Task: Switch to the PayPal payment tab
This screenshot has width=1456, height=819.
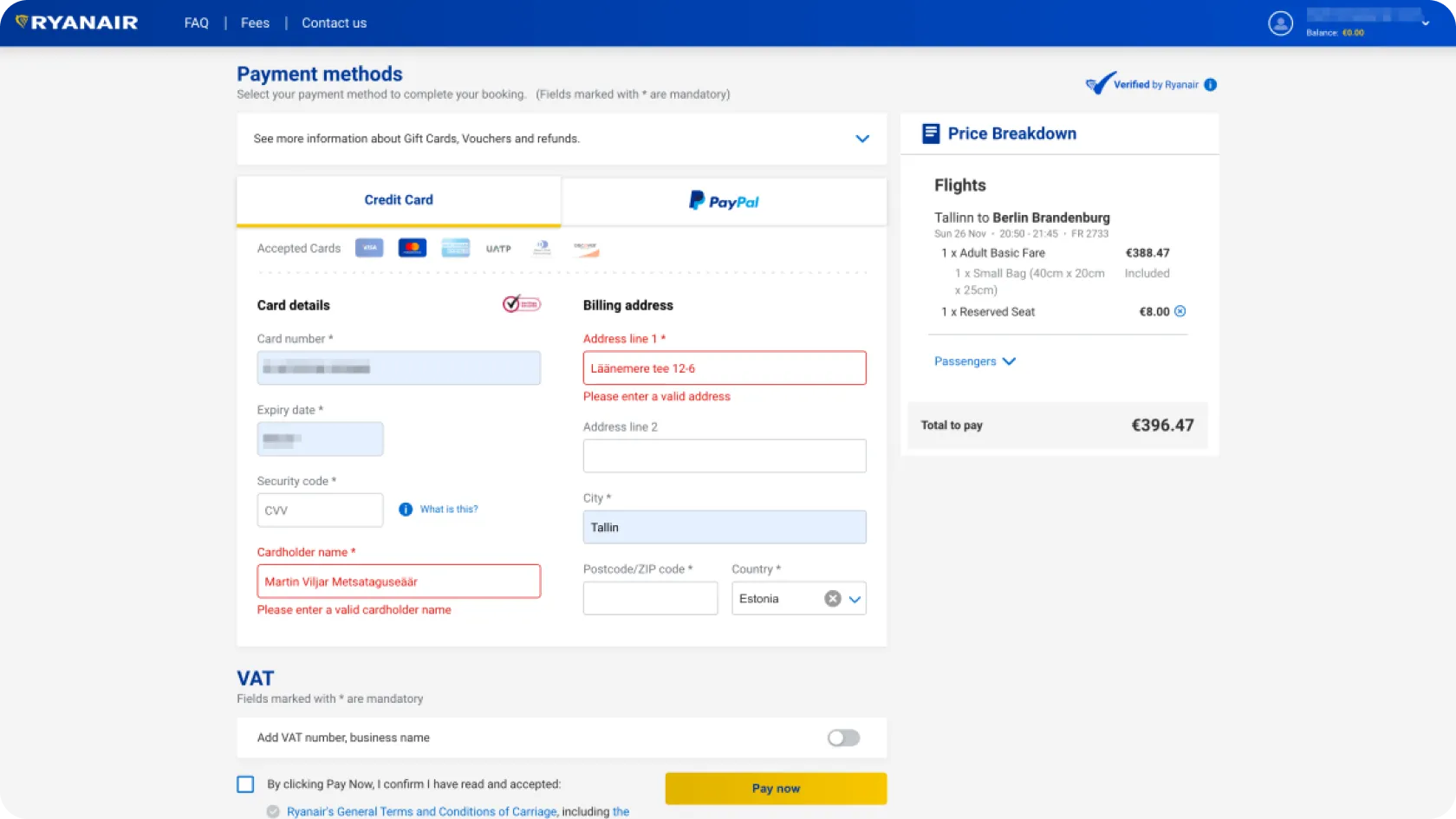Action: 724,201
